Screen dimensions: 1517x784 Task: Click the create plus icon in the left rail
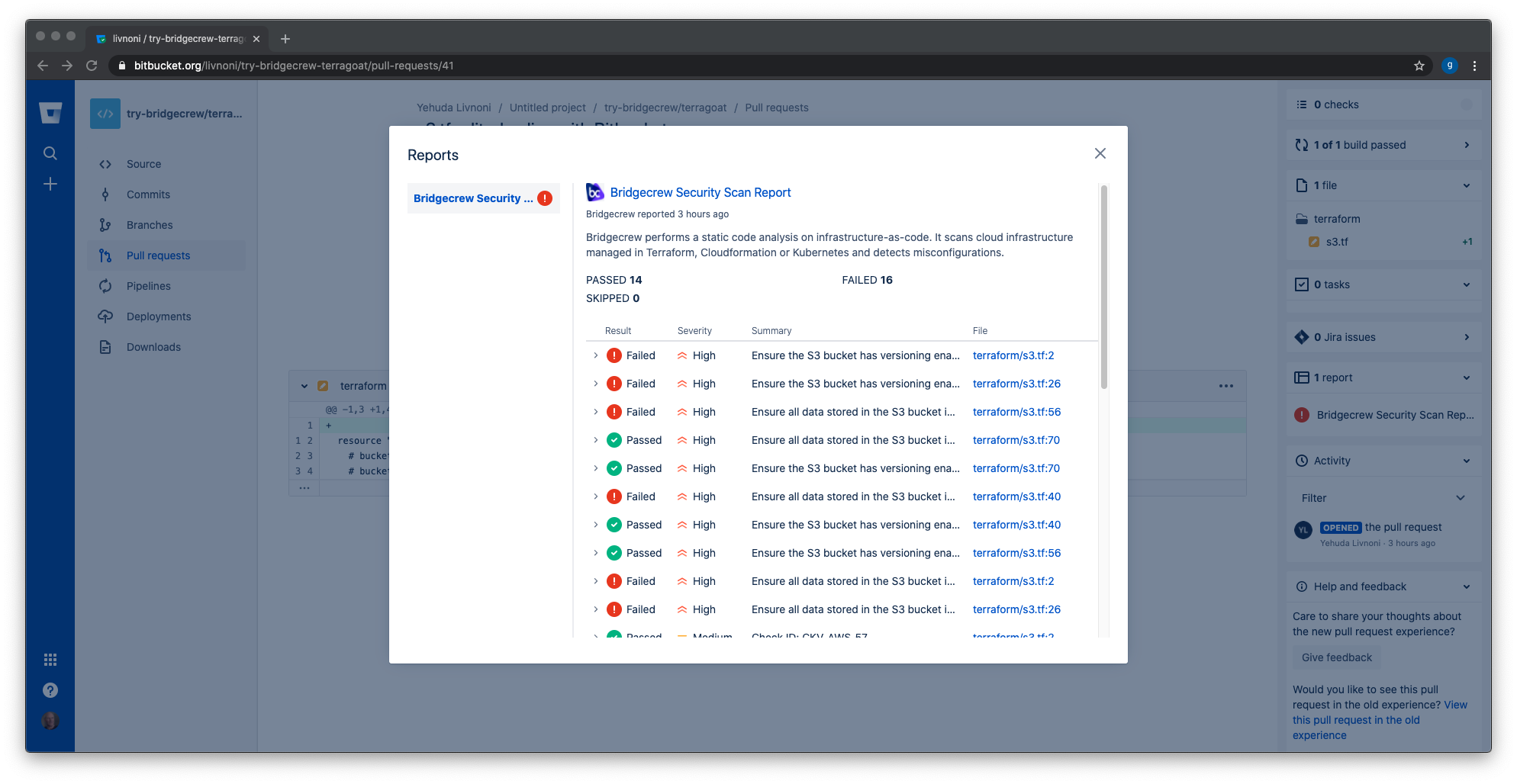coord(50,184)
